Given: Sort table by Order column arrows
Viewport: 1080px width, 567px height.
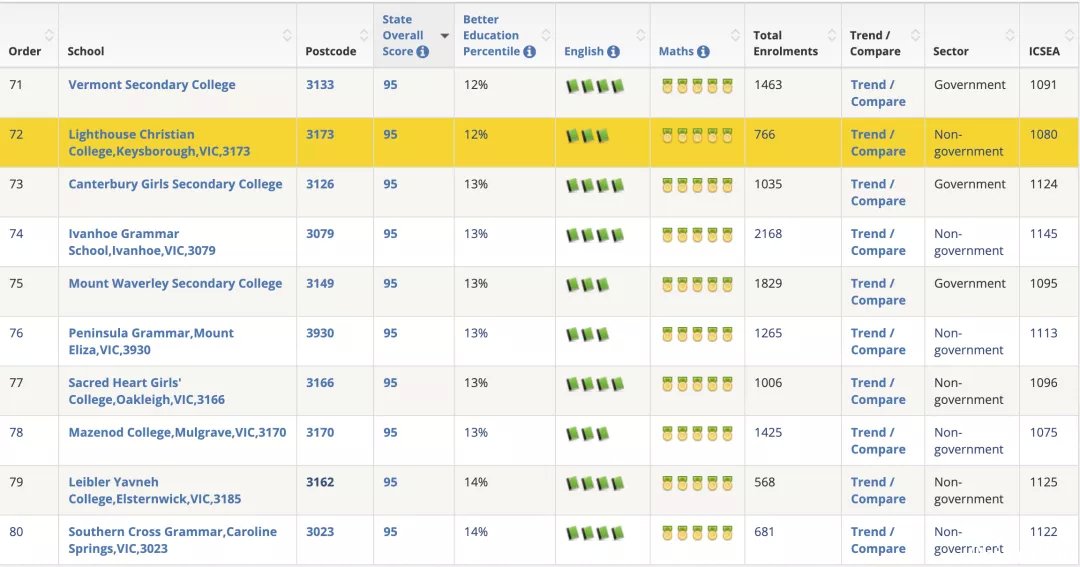Looking at the screenshot, I should (x=49, y=35).
